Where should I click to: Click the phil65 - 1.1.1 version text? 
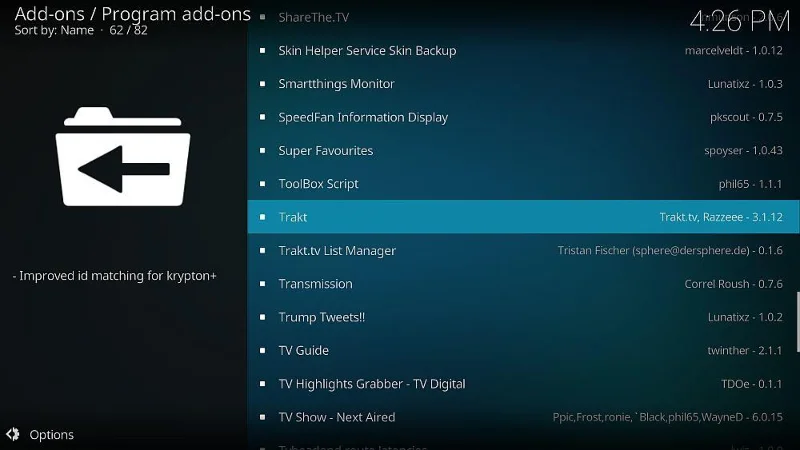click(x=751, y=184)
